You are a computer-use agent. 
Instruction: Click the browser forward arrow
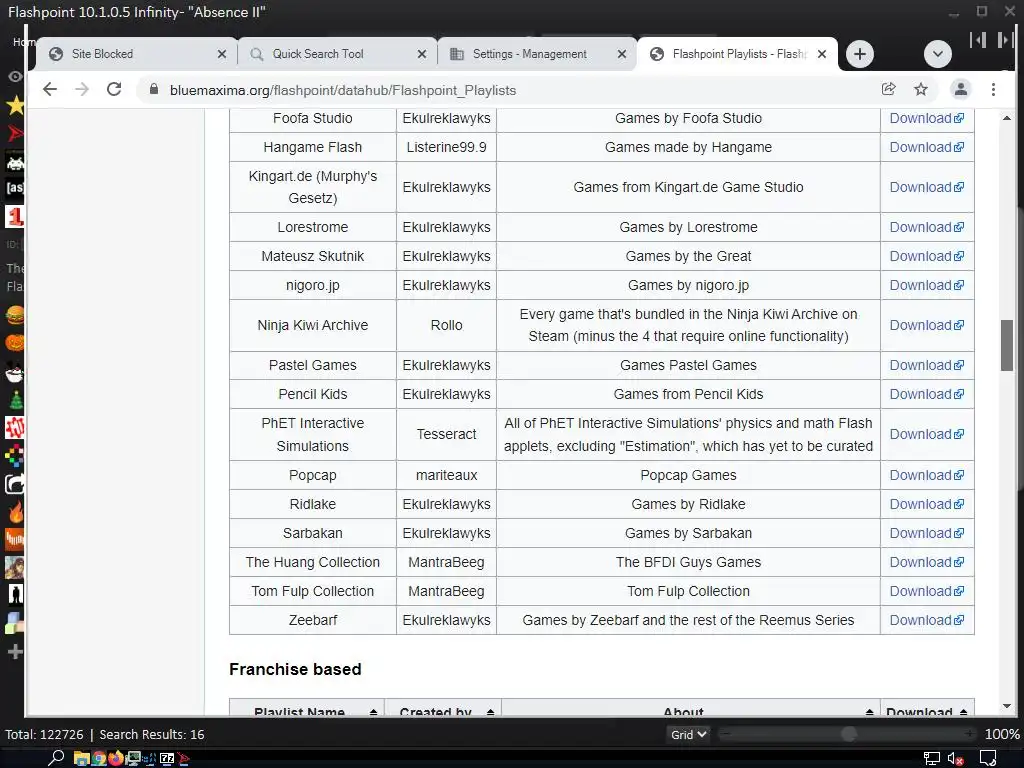82,89
